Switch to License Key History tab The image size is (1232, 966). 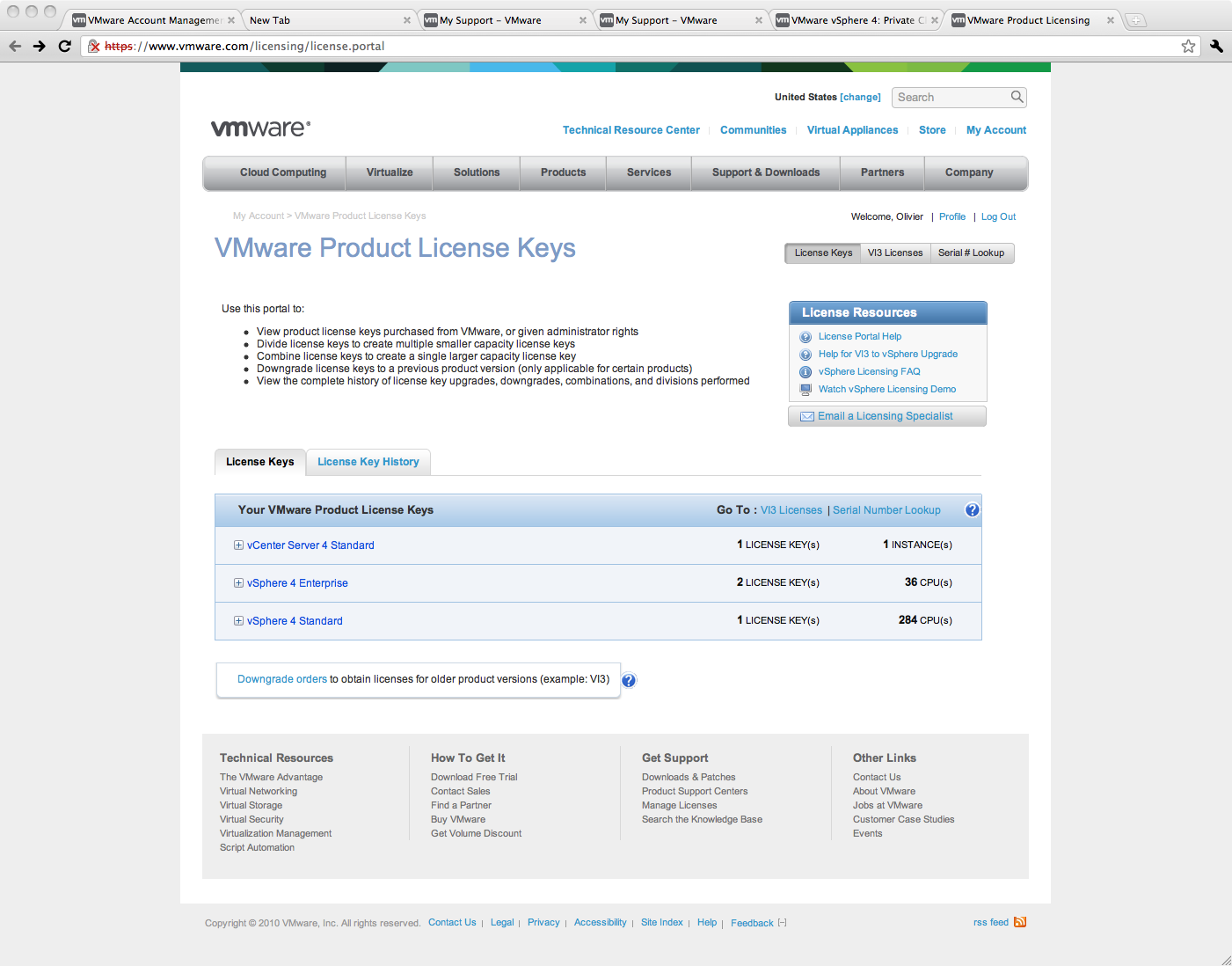[368, 462]
